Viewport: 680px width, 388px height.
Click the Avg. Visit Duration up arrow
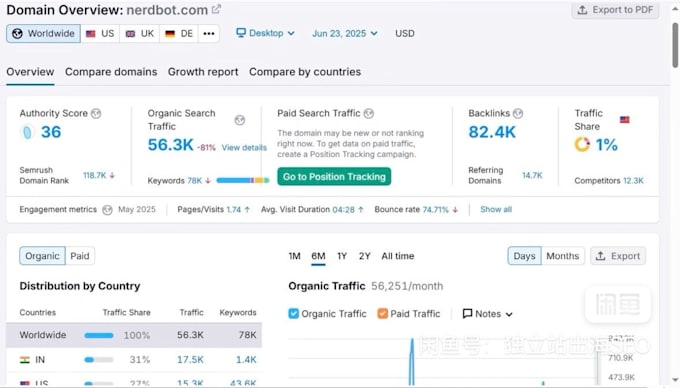(361, 210)
